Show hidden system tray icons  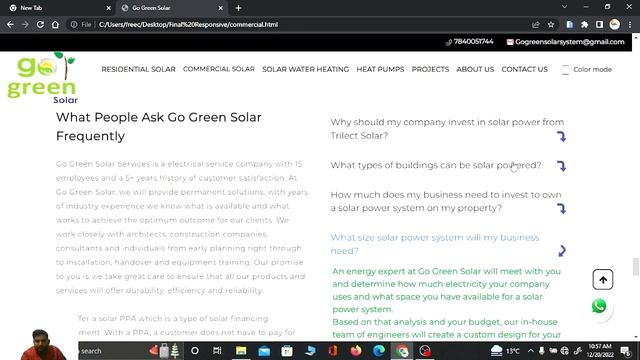(530, 351)
